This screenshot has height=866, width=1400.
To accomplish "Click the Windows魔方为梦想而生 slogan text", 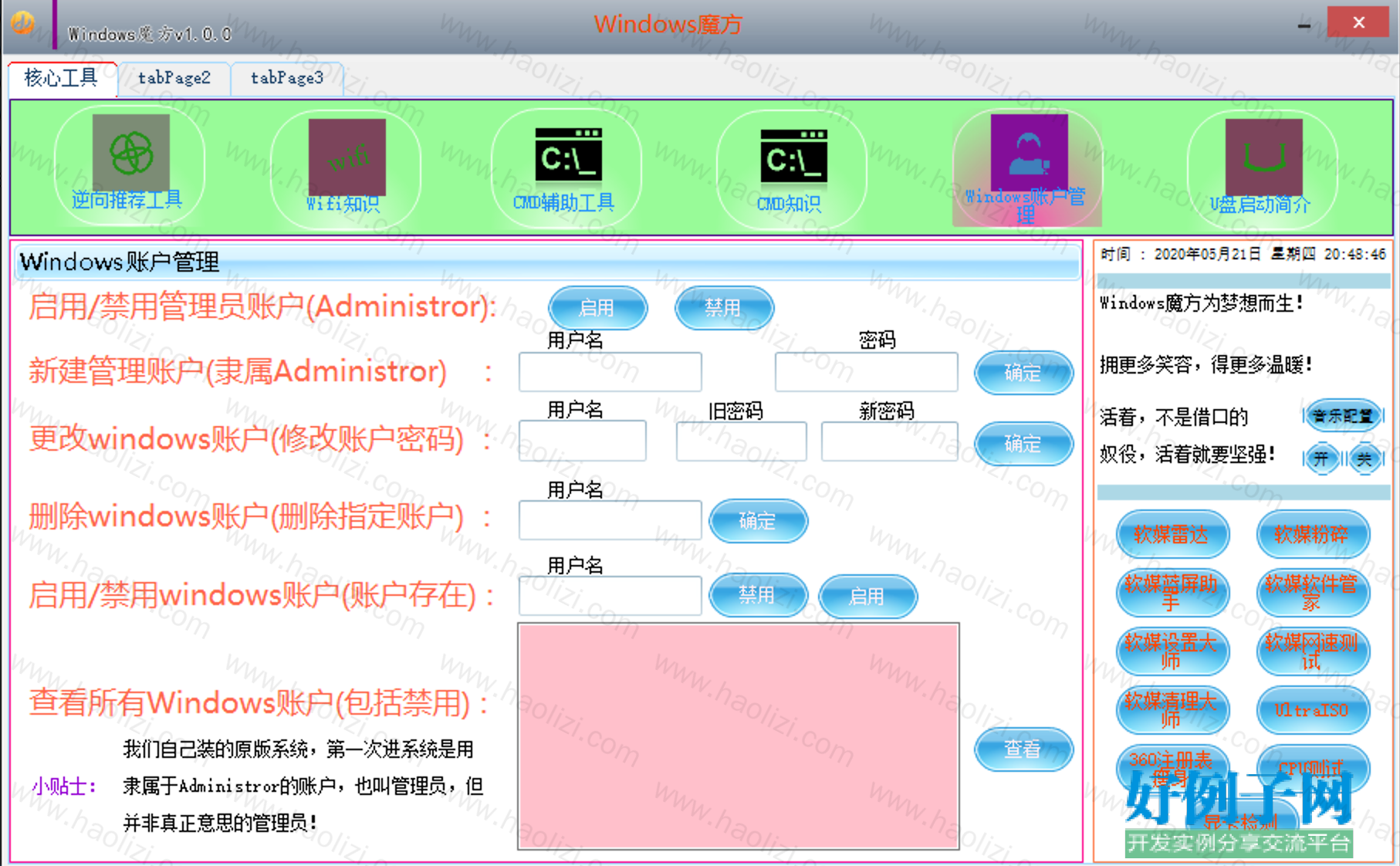I will [x=1202, y=303].
